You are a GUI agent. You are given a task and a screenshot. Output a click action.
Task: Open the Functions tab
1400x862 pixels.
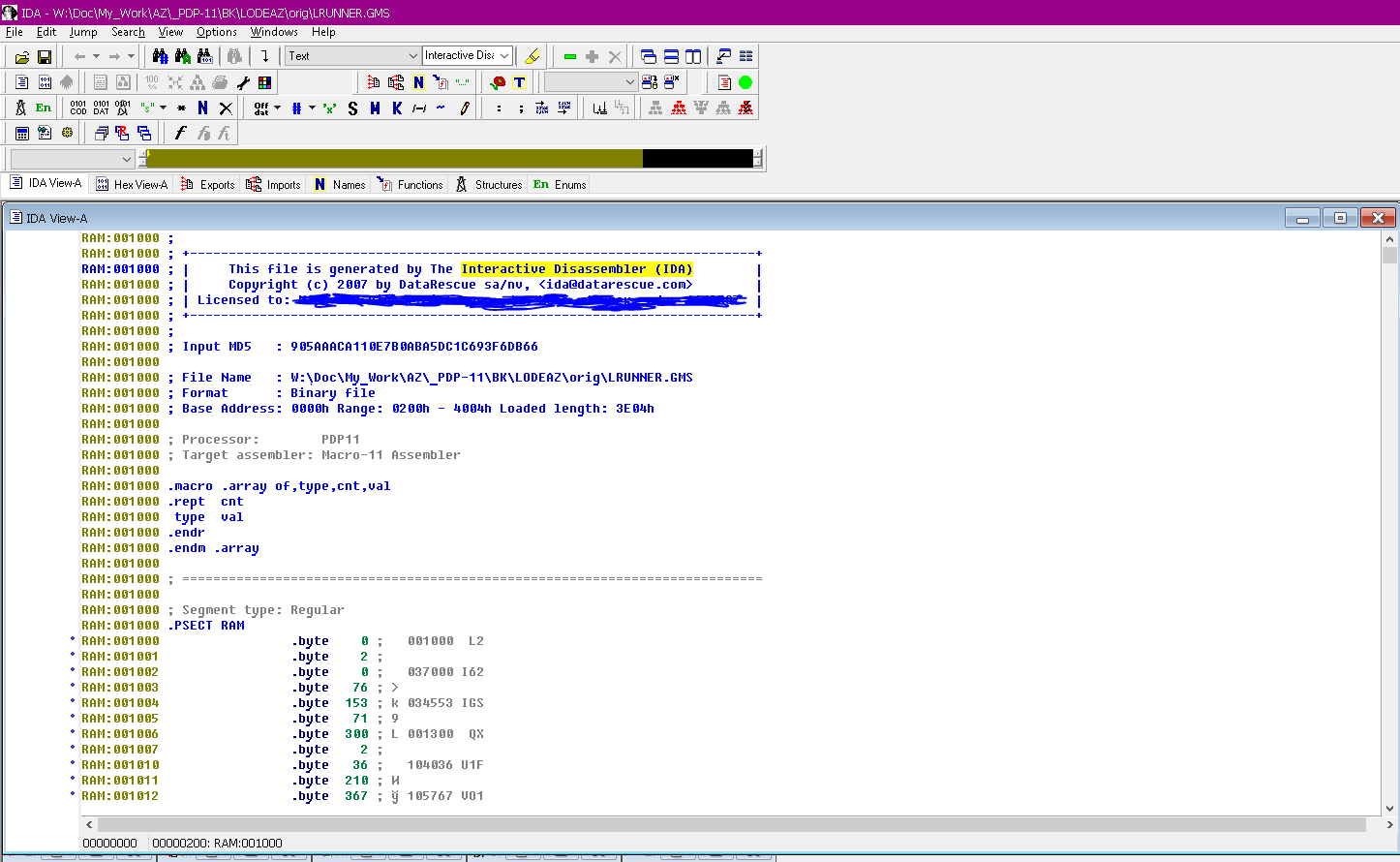411,184
